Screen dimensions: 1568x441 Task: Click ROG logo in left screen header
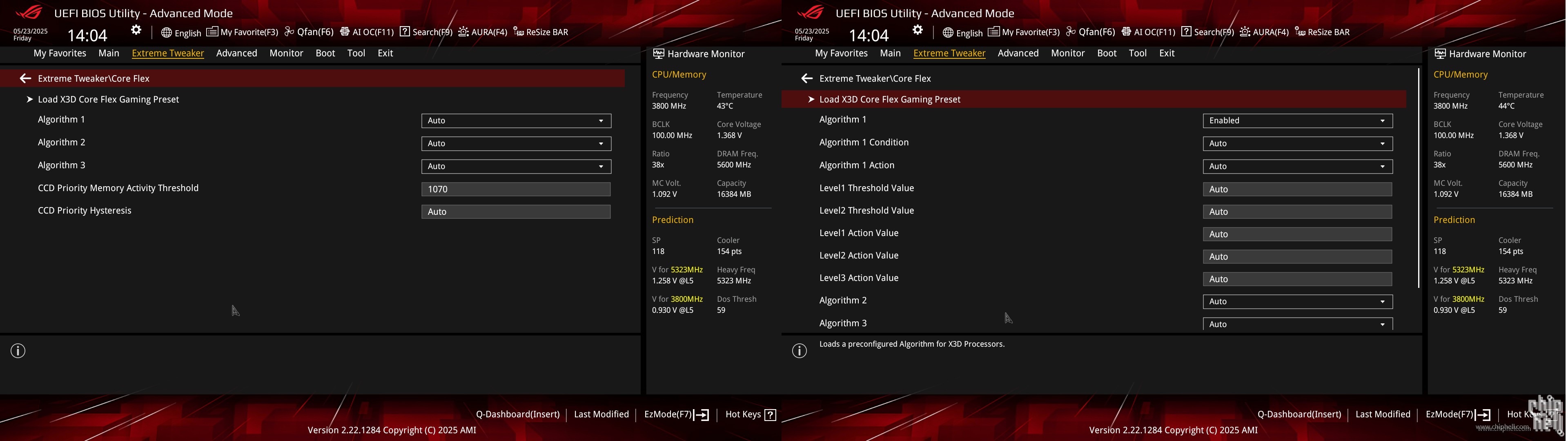click(x=29, y=12)
